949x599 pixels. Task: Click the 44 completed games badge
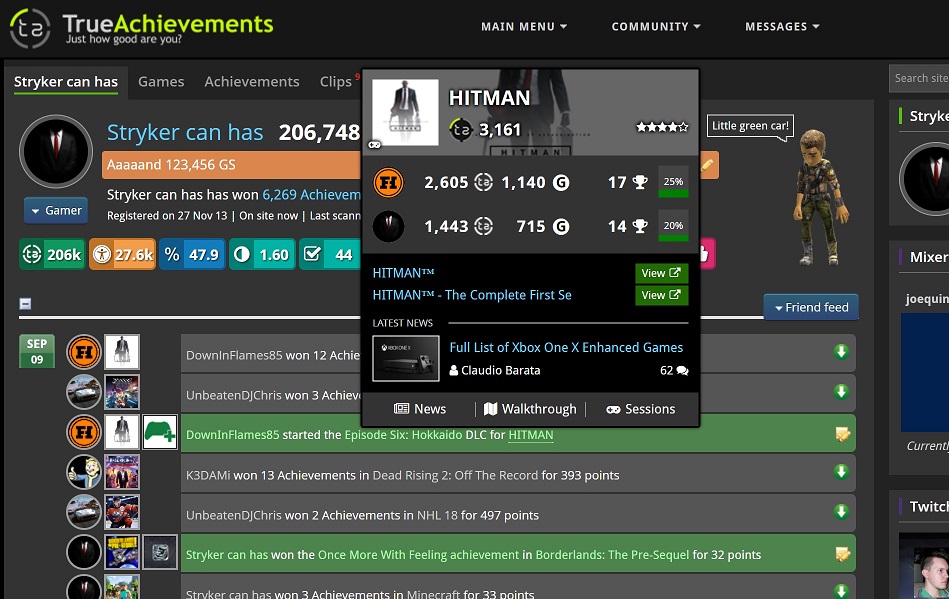click(x=330, y=254)
